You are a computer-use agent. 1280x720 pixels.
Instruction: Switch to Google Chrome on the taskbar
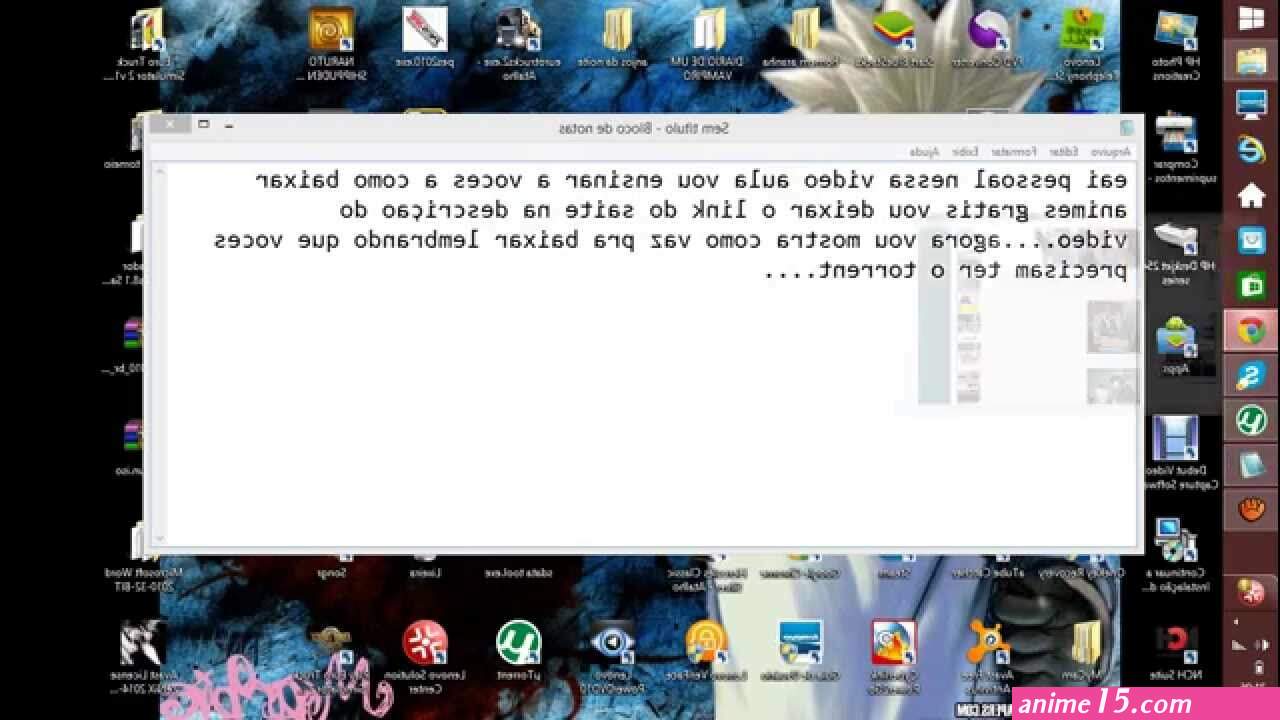point(1251,330)
